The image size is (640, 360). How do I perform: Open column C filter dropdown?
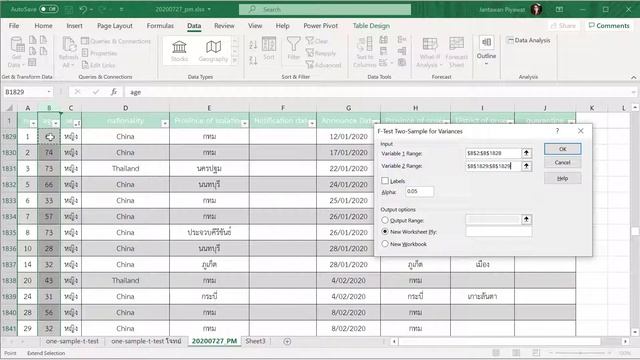pyautogui.click(x=77, y=123)
